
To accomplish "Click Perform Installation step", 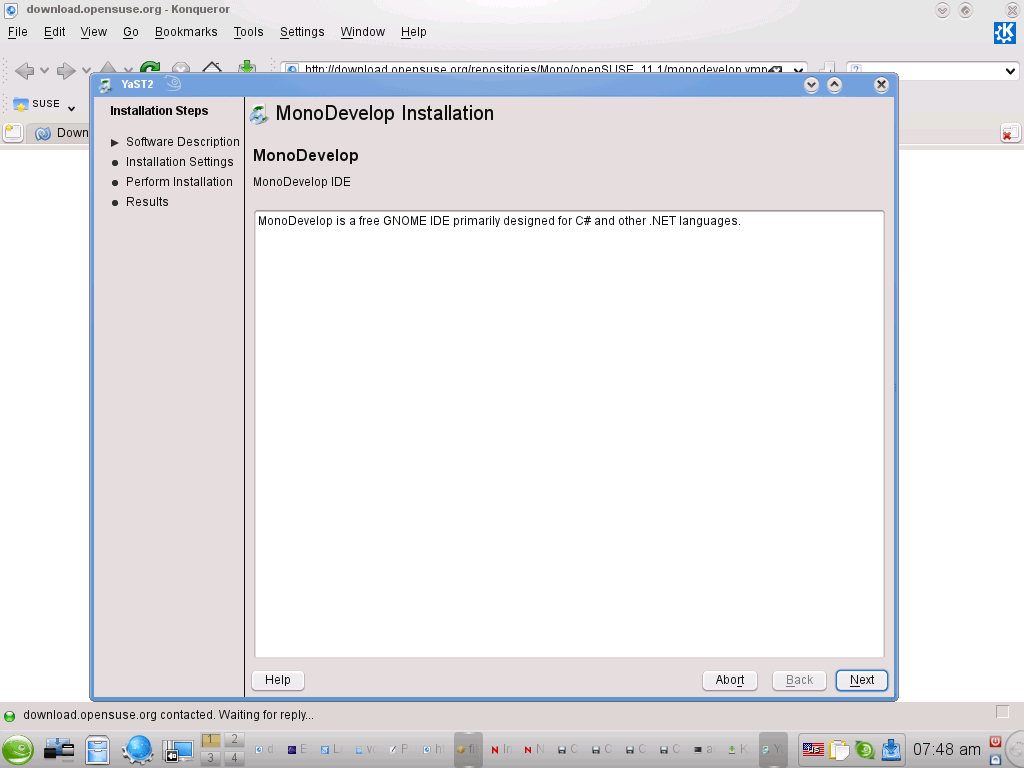I will tap(179, 182).
